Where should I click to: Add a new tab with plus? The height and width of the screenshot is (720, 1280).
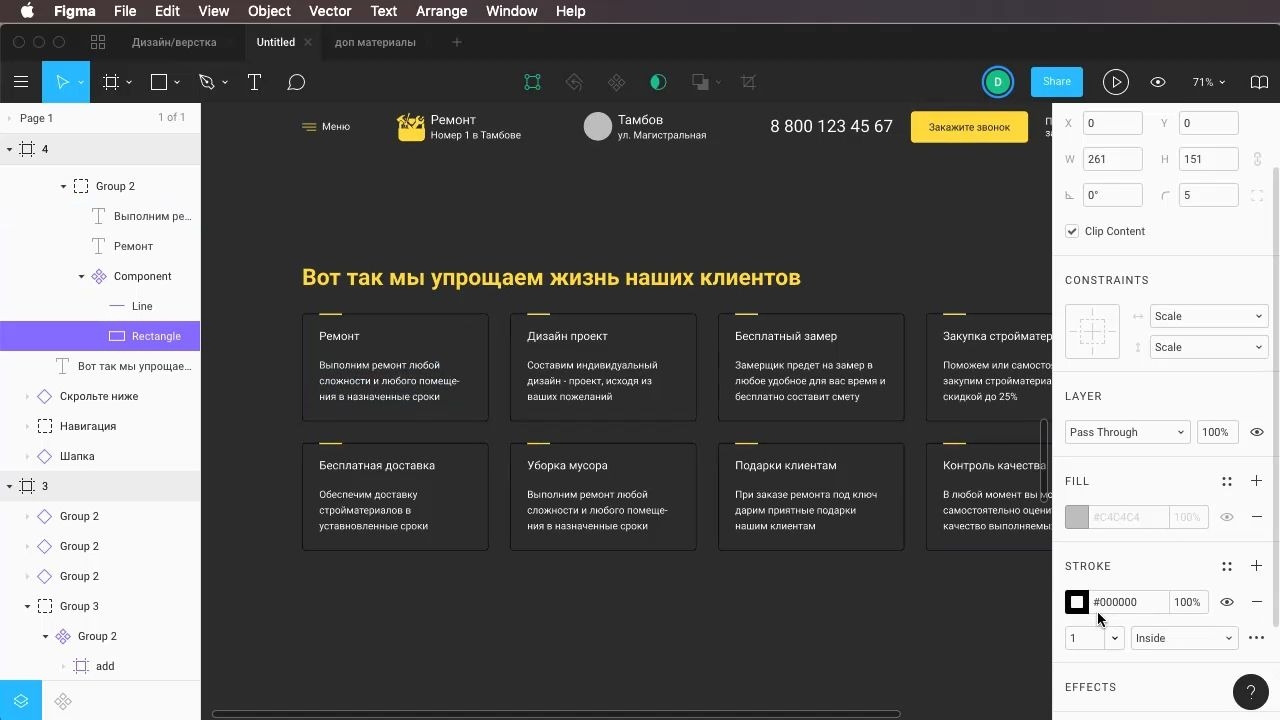tap(457, 42)
